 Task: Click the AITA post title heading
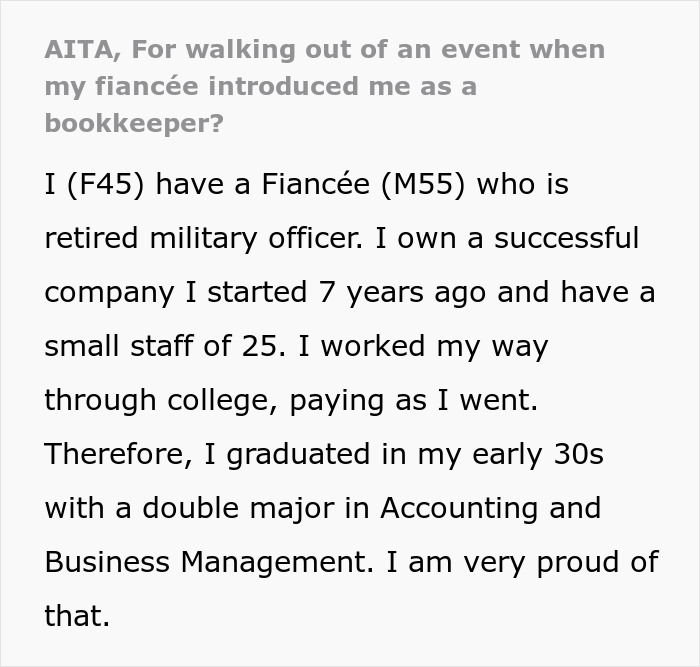tap(325, 86)
